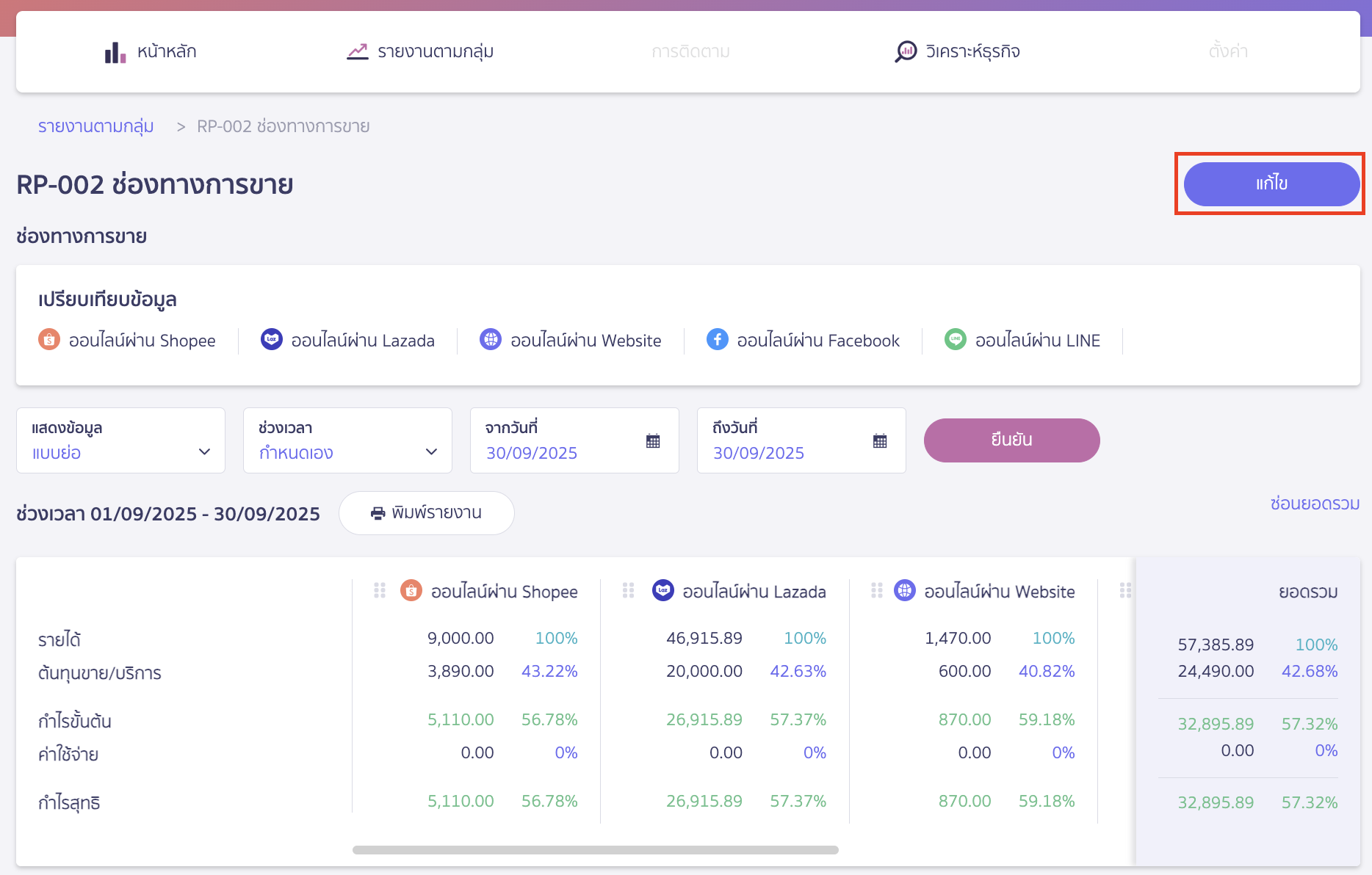This screenshot has width=1372, height=875.
Task: Switch to the ตั้งค่า menu item
Action: click(x=1228, y=51)
